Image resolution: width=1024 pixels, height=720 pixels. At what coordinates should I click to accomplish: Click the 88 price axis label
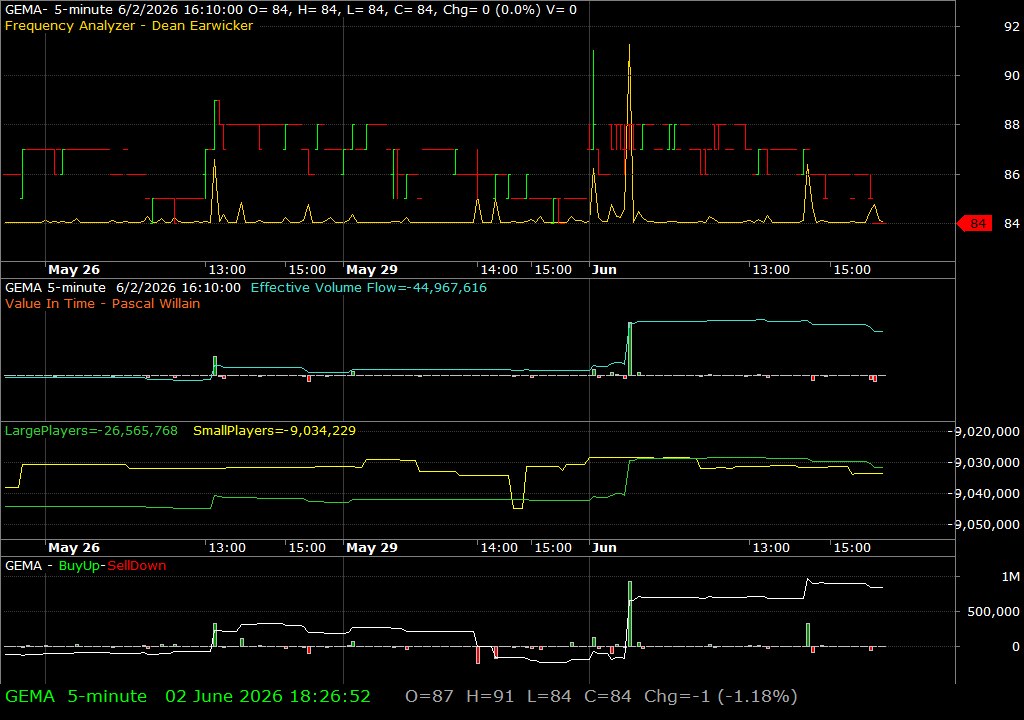[x=1012, y=124]
